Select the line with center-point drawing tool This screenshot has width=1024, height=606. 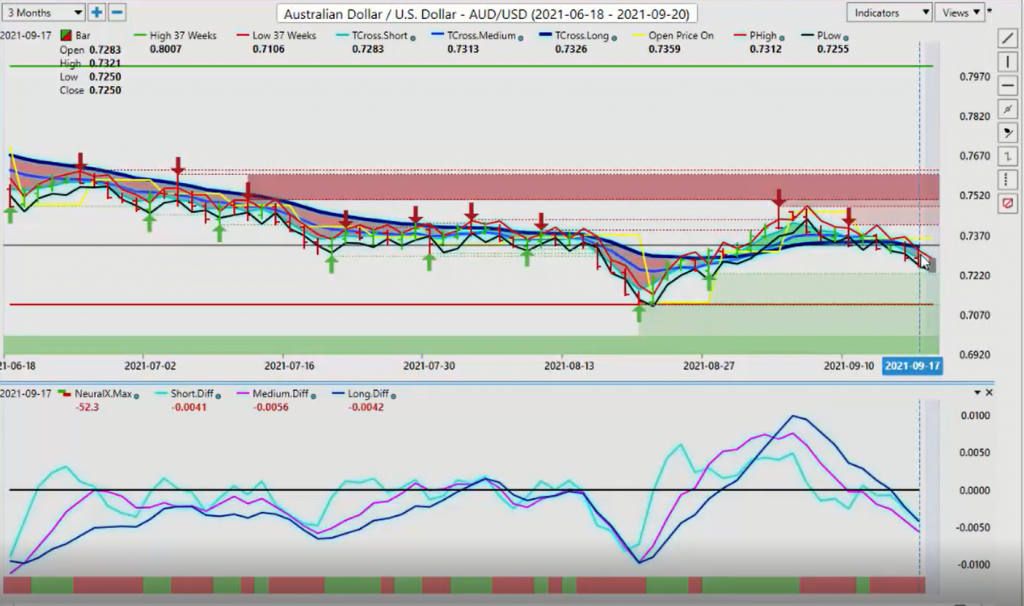coord(1008,109)
